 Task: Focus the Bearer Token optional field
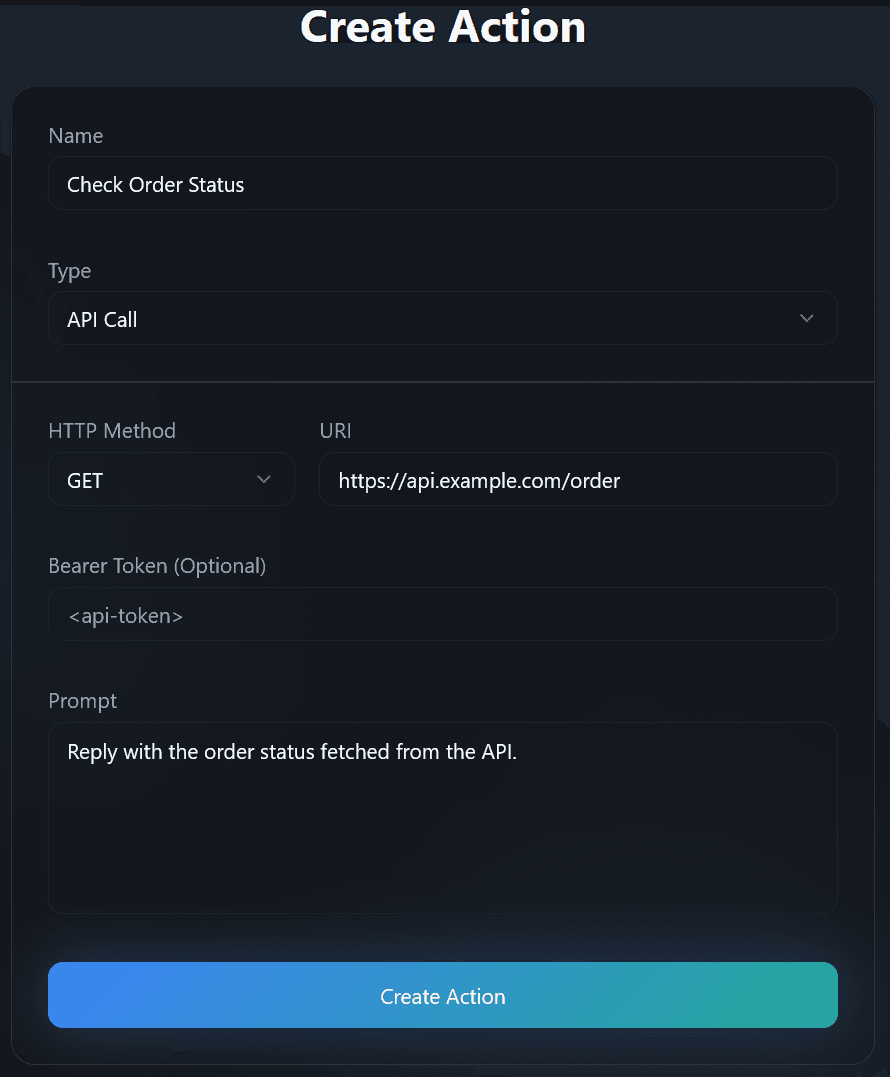click(x=443, y=614)
